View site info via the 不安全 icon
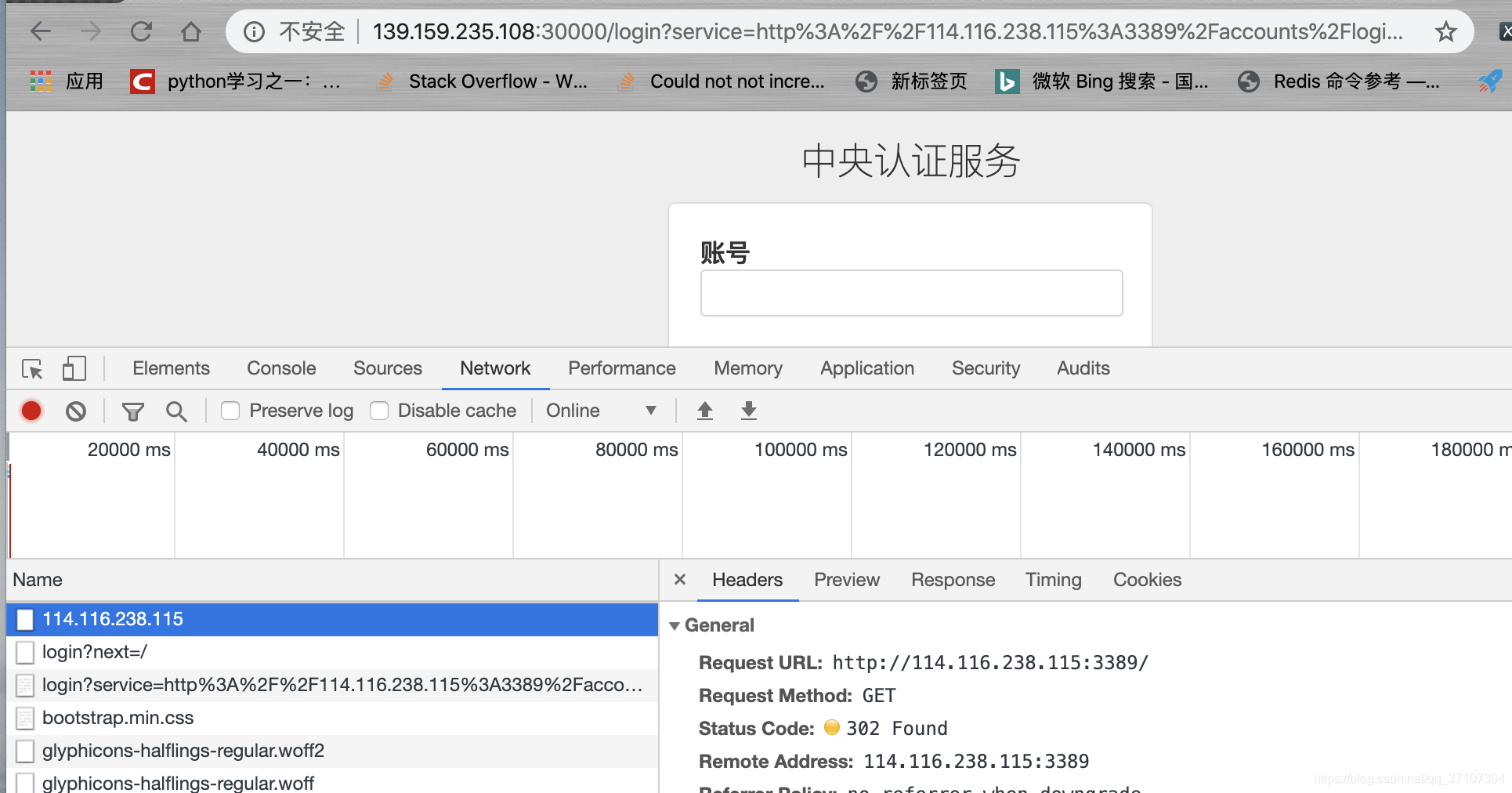 [254, 31]
